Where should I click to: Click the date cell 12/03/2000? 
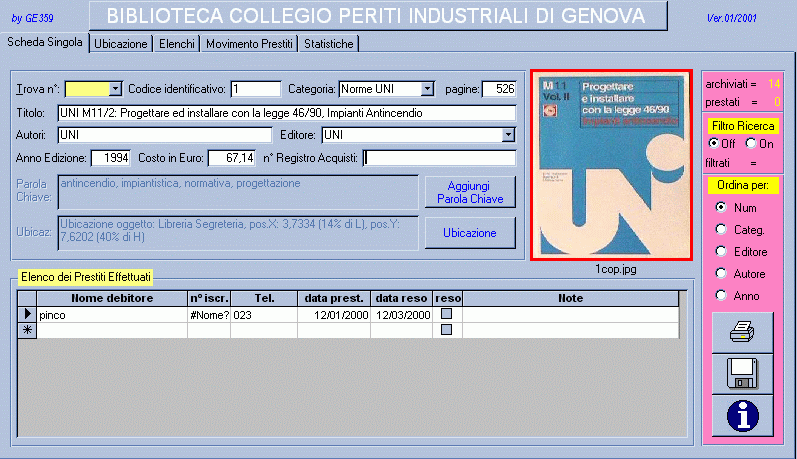[401, 315]
